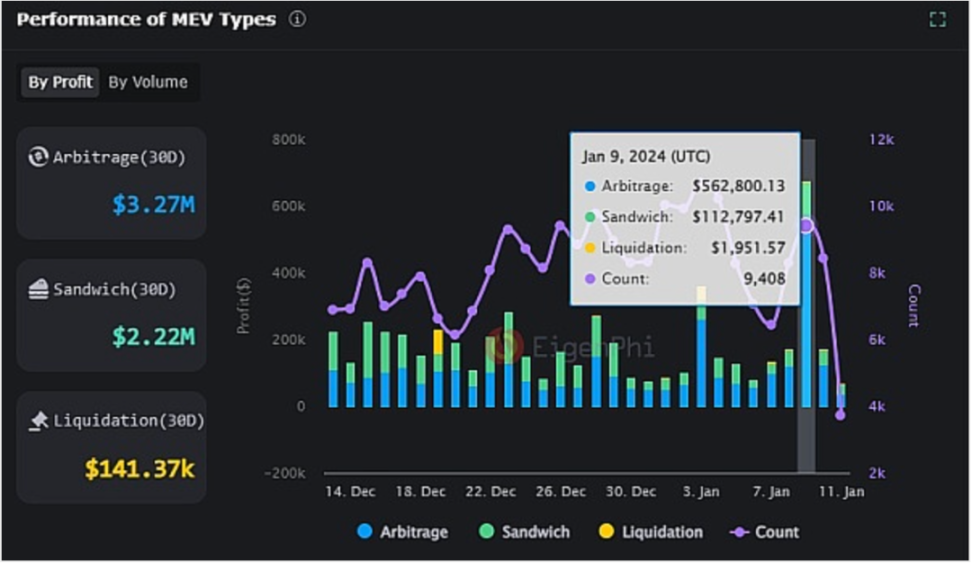Switch to the By Volume tab
The height and width of the screenshot is (563, 972).
tap(147, 82)
